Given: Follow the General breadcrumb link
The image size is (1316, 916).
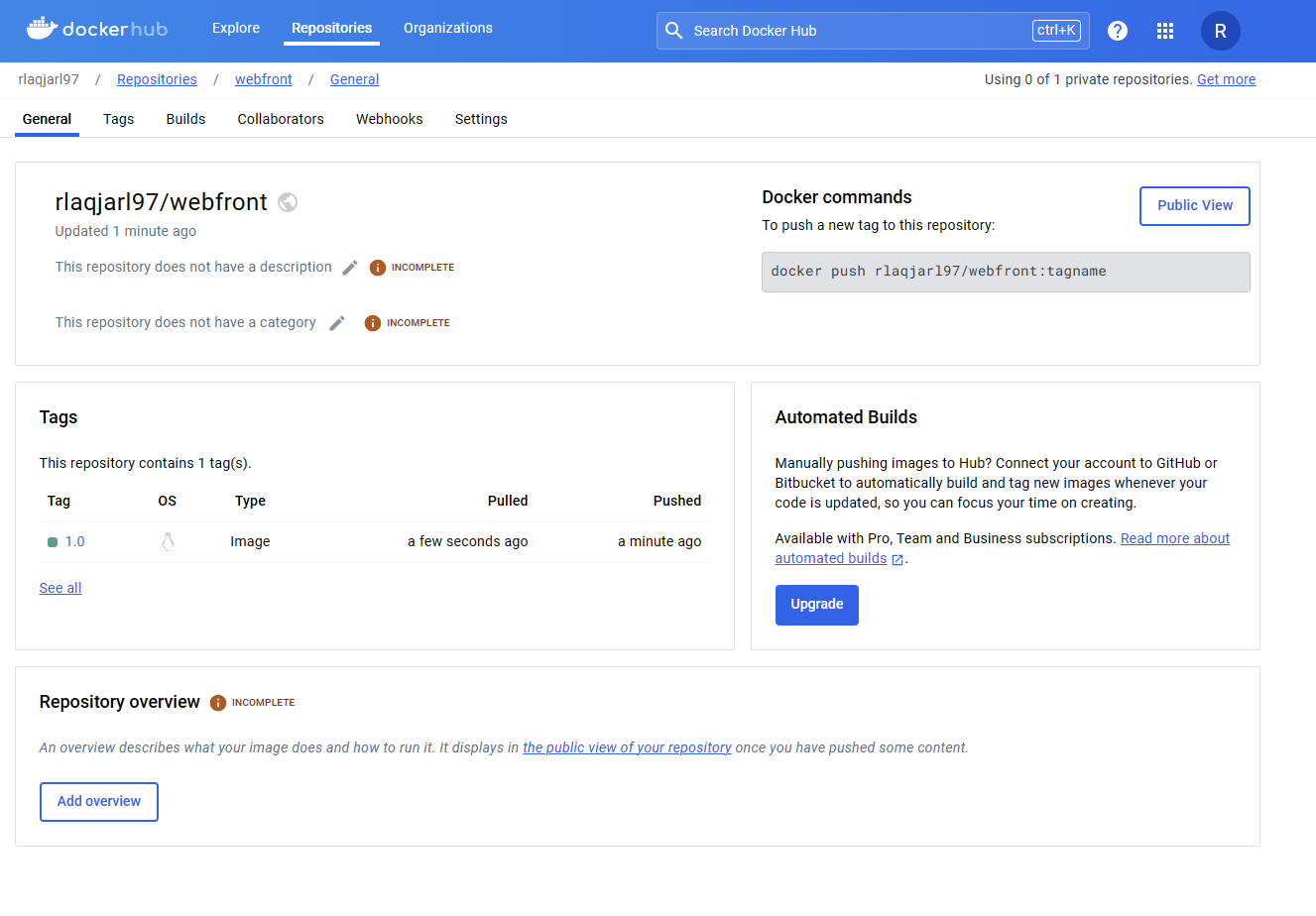Looking at the screenshot, I should 355,79.
